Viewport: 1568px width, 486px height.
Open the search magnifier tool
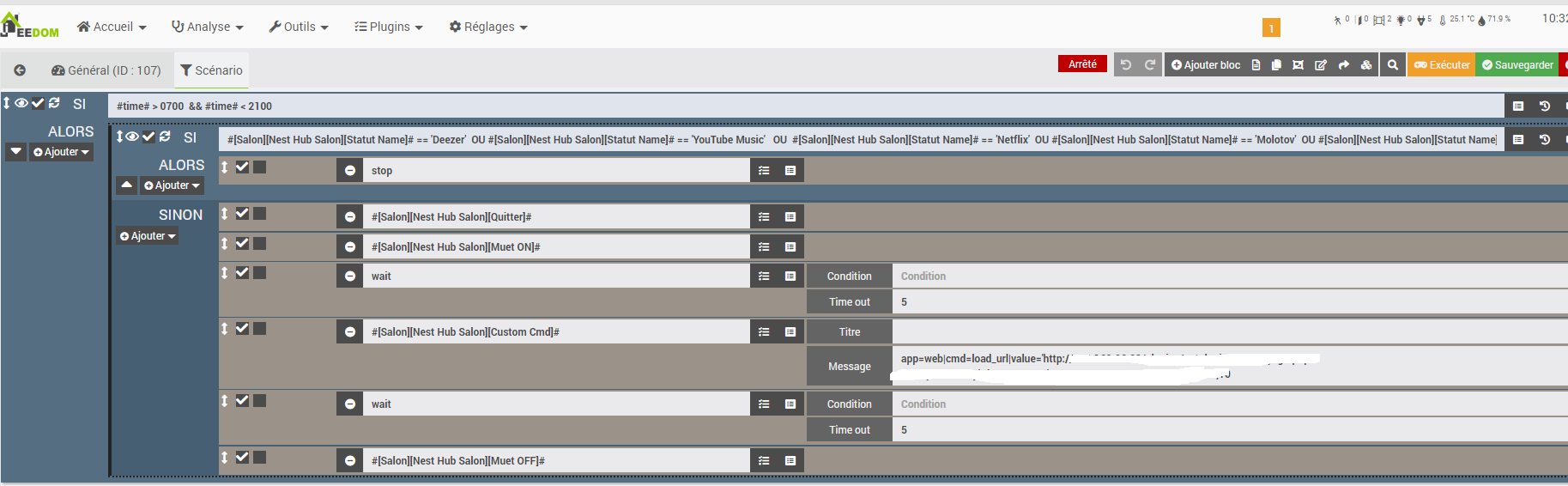pyautogui.click(x=1393, y=64)
